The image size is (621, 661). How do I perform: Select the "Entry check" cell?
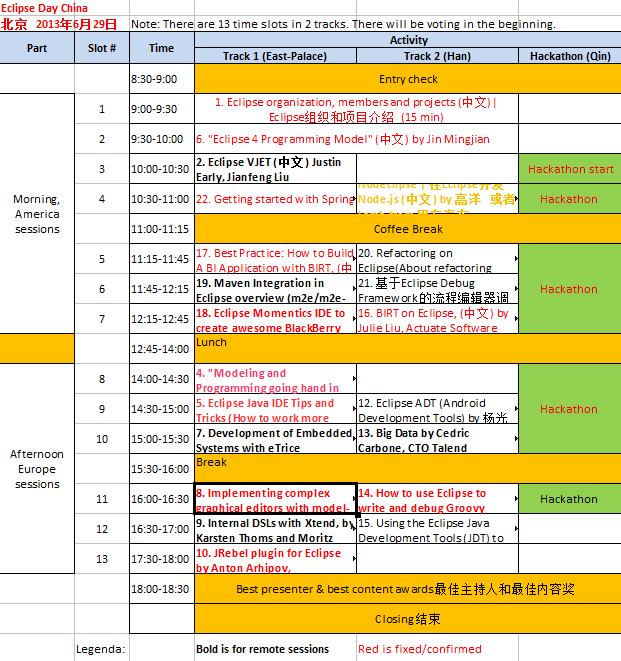[x=408, y=79]
